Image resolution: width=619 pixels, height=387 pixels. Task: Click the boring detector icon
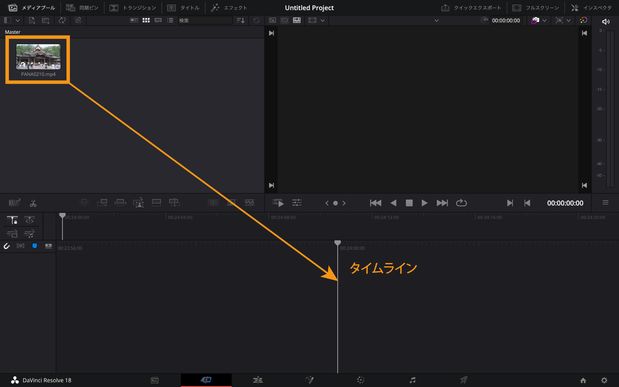click(15, 203)
